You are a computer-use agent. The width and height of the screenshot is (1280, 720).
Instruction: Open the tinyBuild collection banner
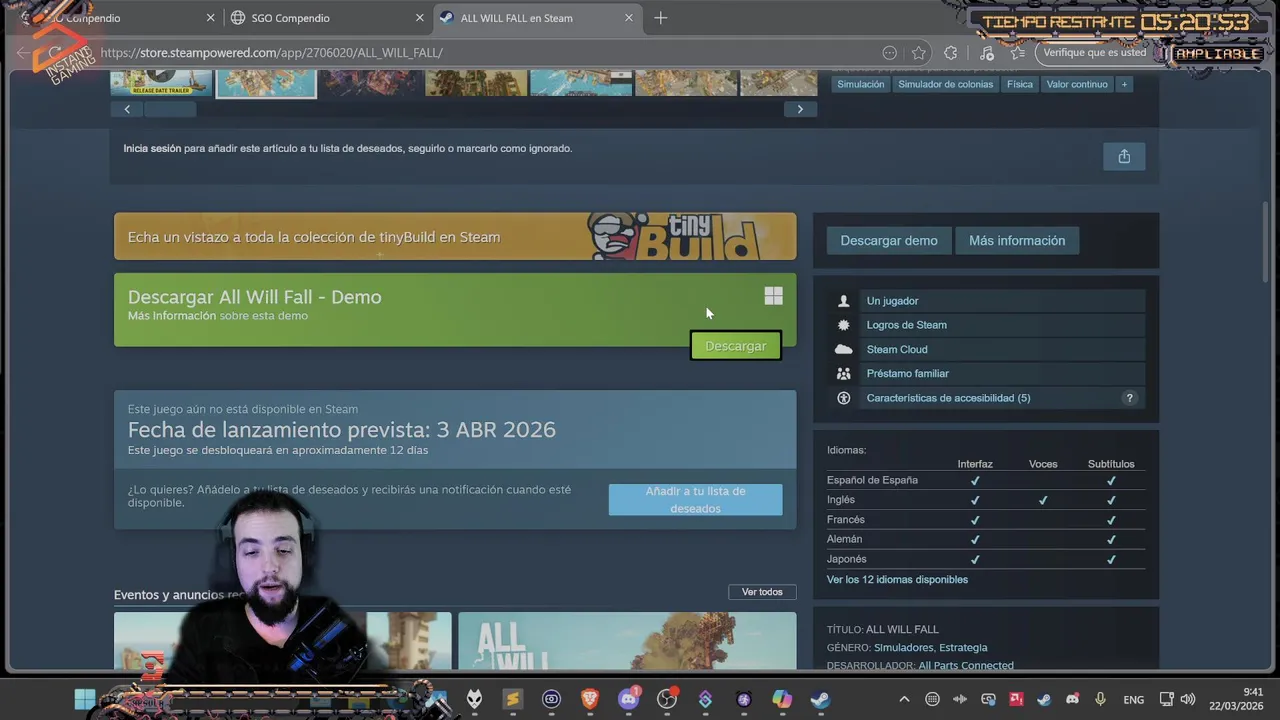455,237
